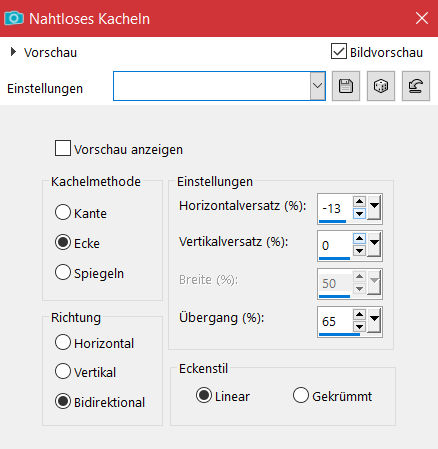
Task: Click the Einstellungen presets text field
Action: coord(212,86)
